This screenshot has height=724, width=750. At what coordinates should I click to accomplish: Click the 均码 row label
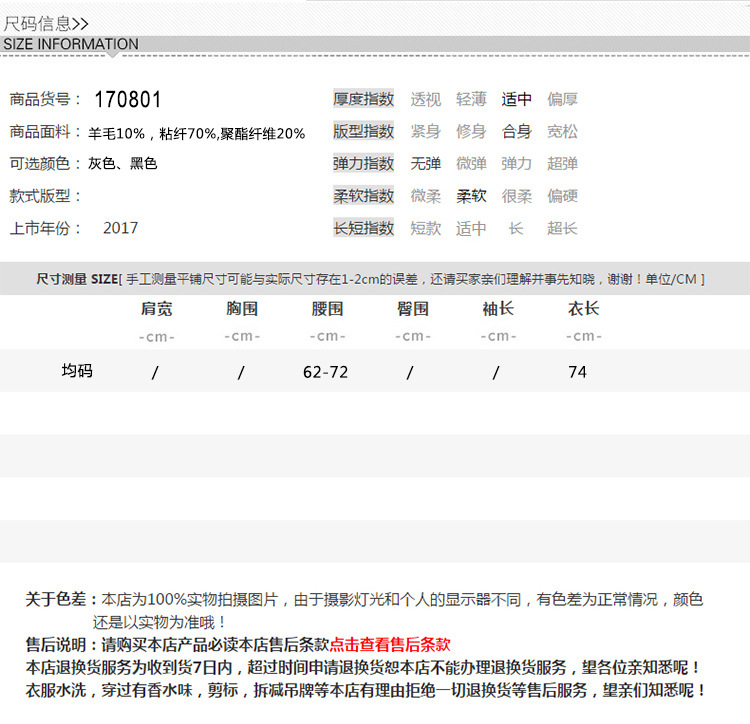(x=77, y=371)
